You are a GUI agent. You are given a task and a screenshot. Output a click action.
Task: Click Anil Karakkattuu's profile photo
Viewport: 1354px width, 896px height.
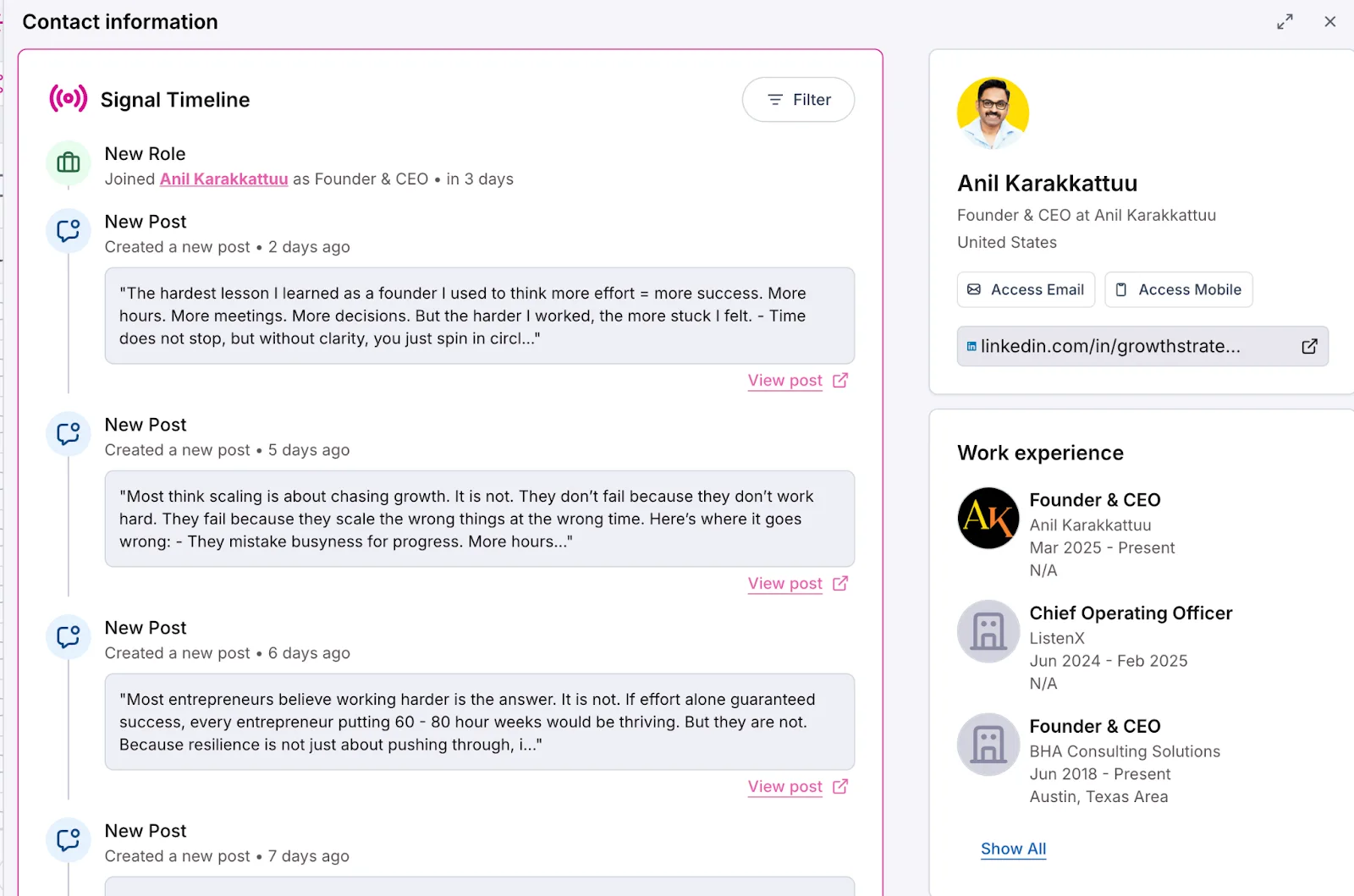point(993,113)
